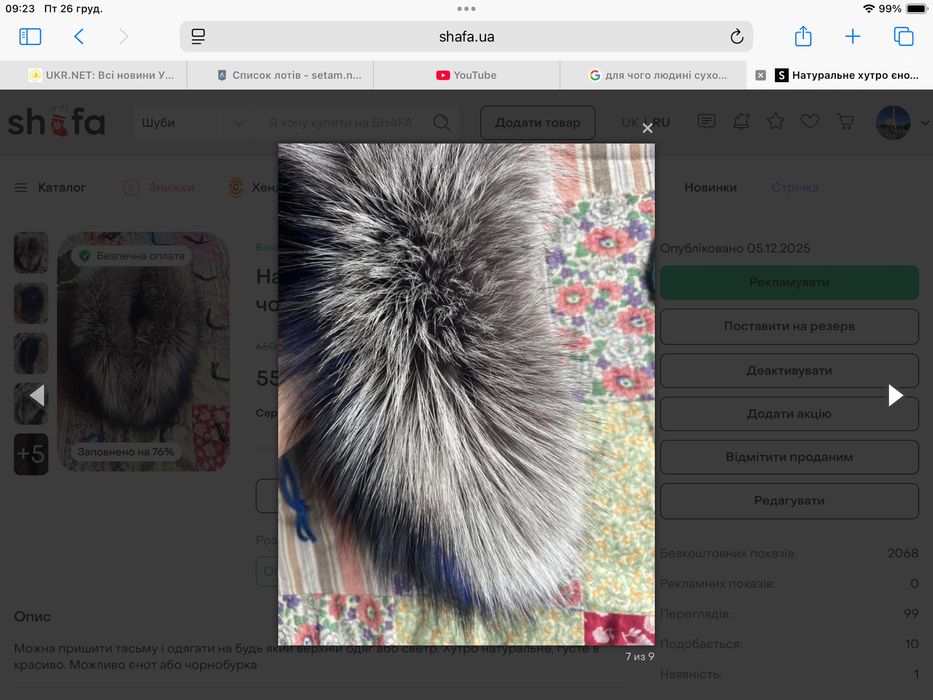
Task: Go back in Safari
Action: click(79, 37)
